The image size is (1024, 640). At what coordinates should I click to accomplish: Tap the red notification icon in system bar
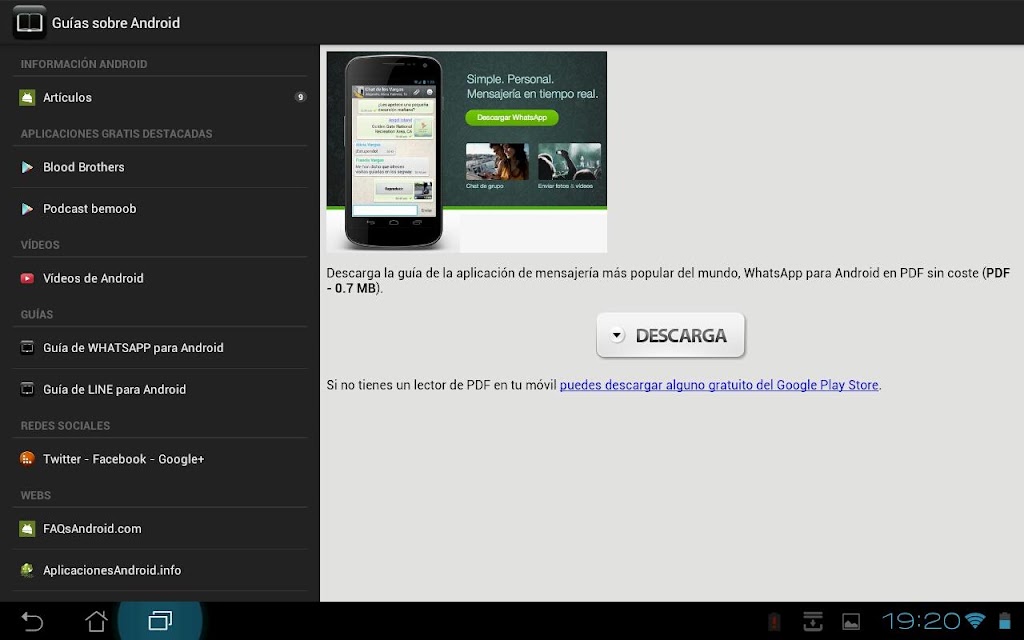tap(775, 621)
